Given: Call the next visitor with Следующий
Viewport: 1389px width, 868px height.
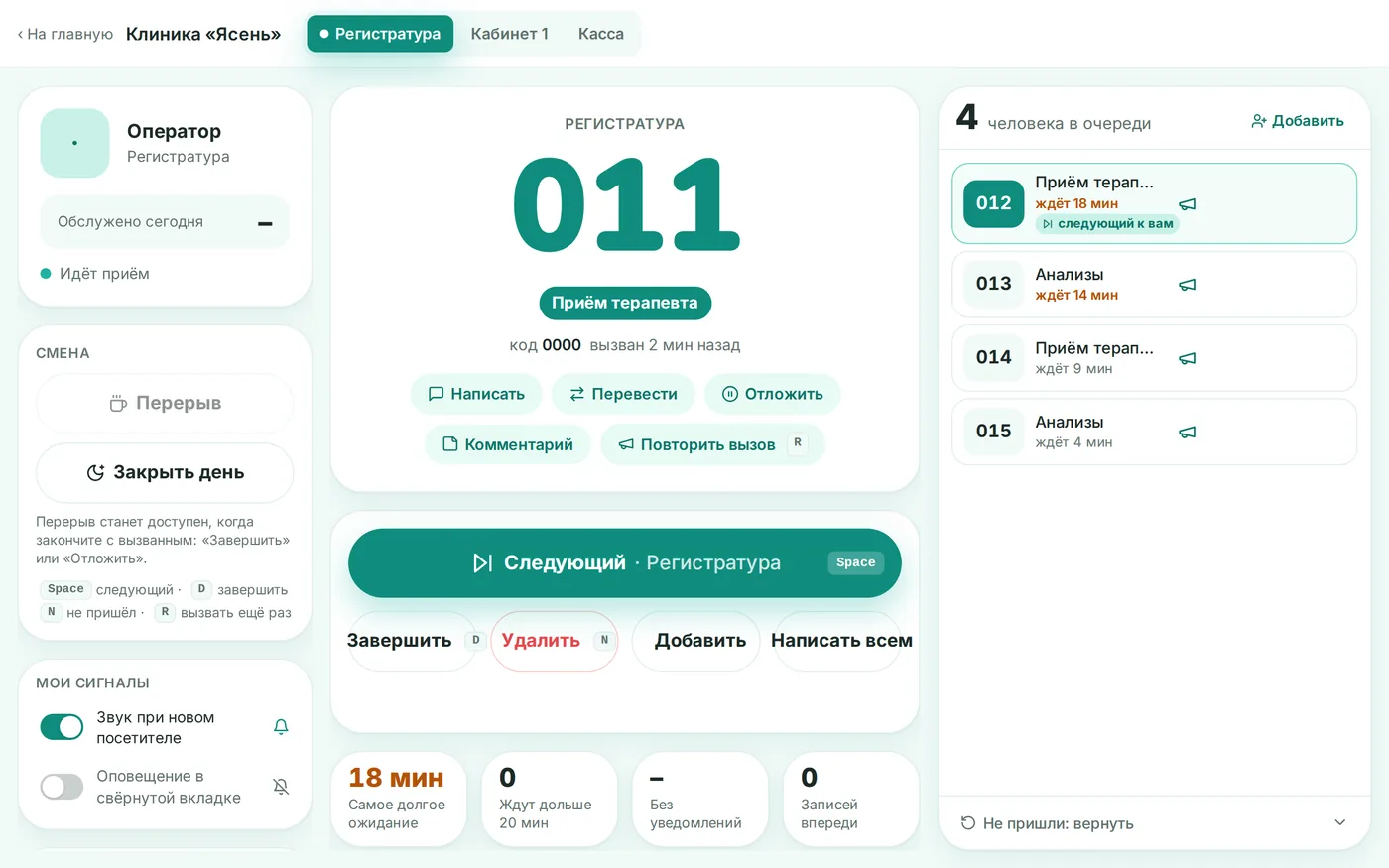Looking at the screenshot, I should [x=625, y=563].
